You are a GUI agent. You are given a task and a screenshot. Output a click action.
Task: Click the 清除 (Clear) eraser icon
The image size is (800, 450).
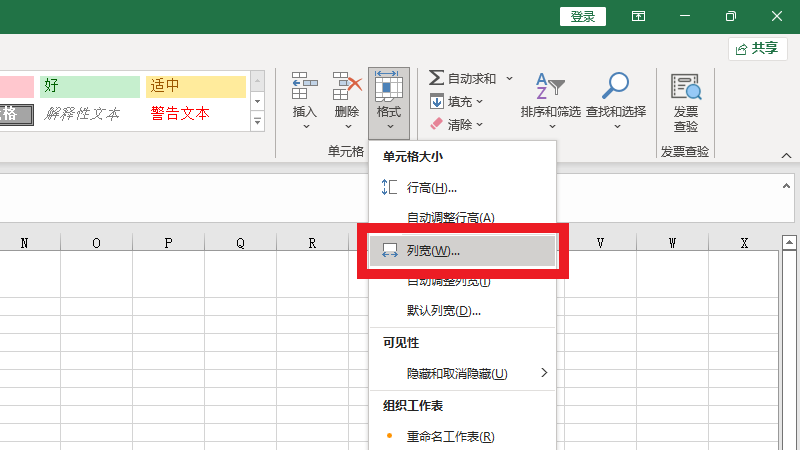pyautogui.click(x=436, y=124)
